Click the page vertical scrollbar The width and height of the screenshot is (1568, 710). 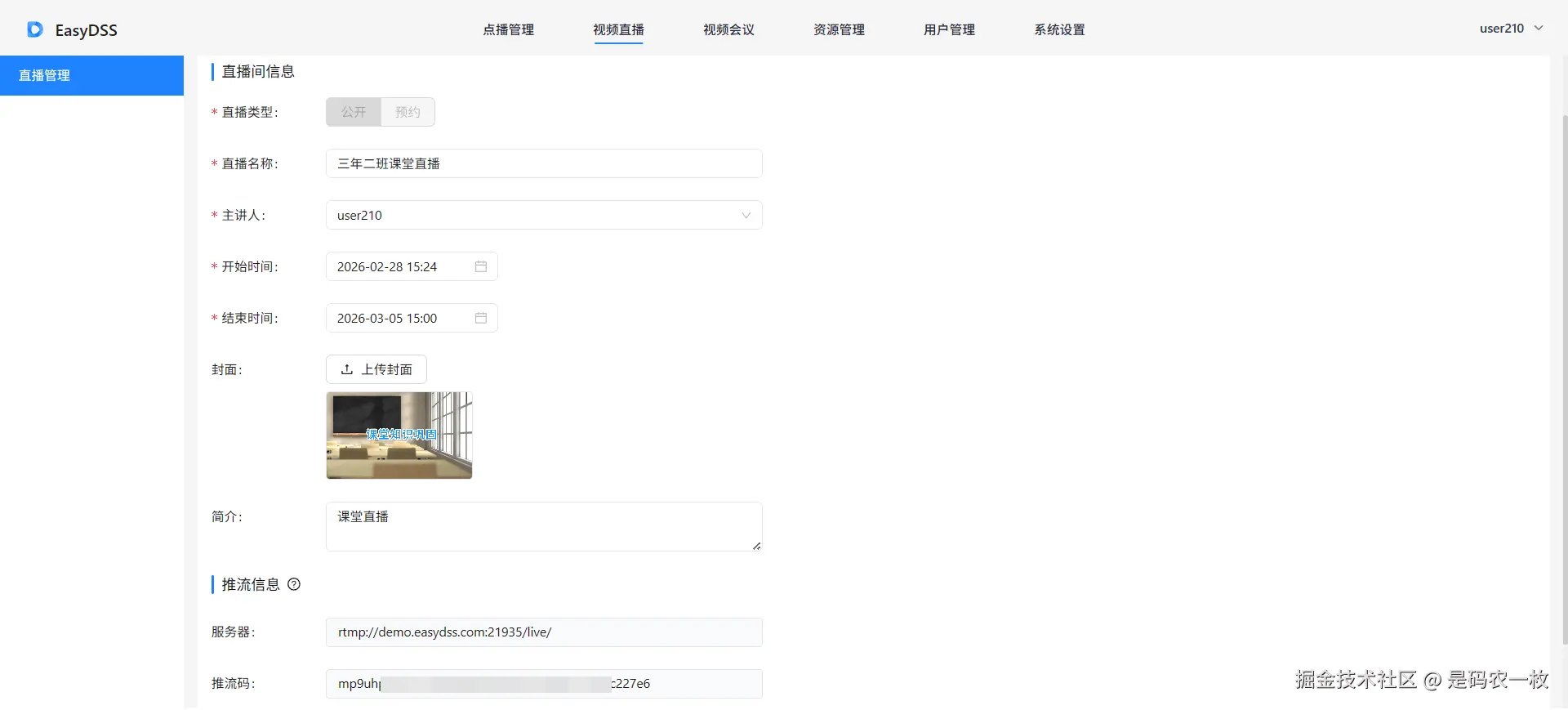(1565, 379)
